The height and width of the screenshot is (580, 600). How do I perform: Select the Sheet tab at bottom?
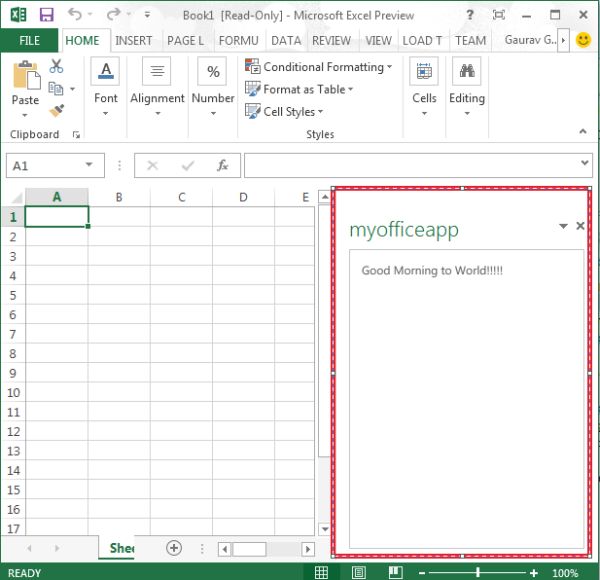(x=118, y=548)
